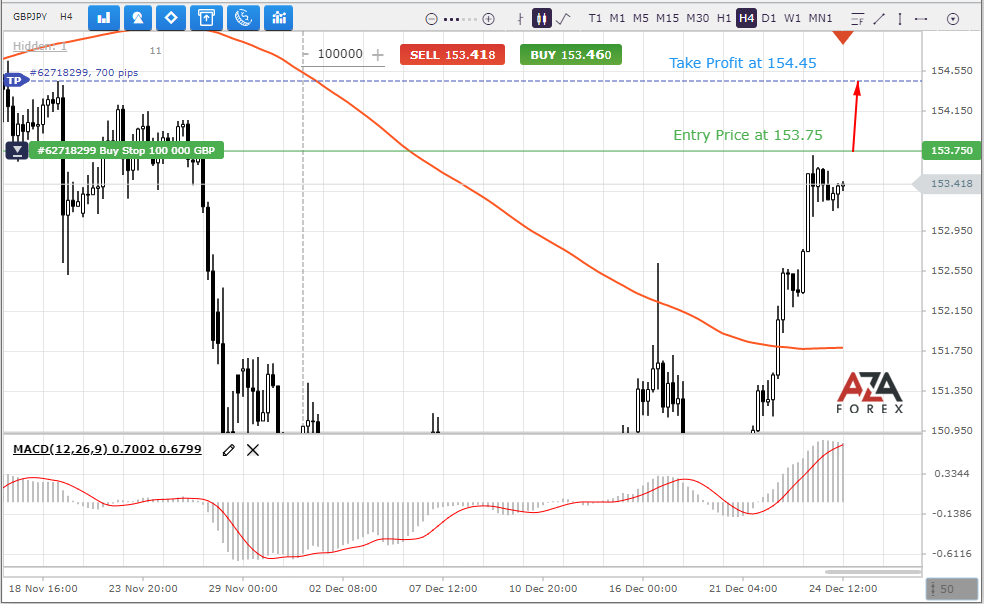Select MN1 monthly timeframe
Screen dimensions: 984x604
(820, 18)
